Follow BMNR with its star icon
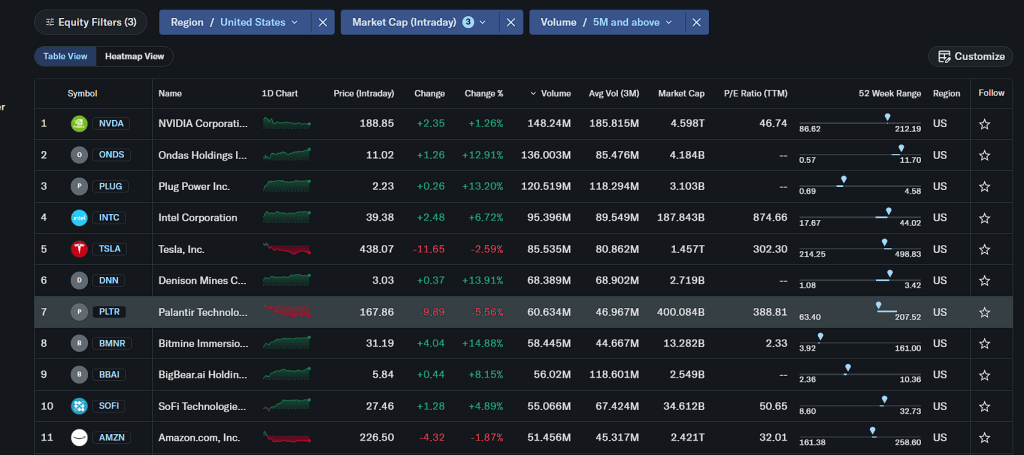Screen dimensions: 1024x455 click(x=984, y=343)
